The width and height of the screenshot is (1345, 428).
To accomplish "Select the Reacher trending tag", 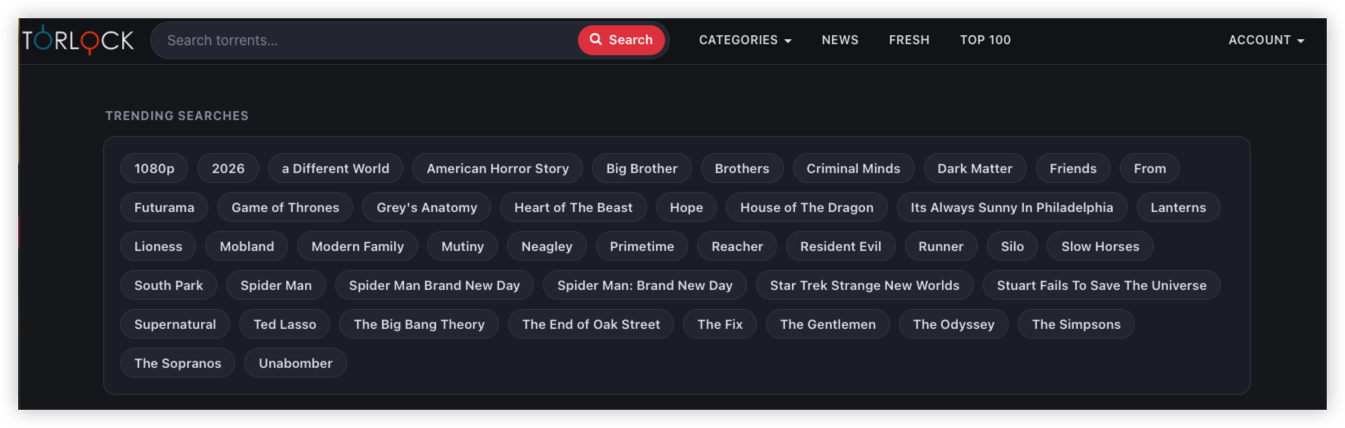I will point(738,246).
